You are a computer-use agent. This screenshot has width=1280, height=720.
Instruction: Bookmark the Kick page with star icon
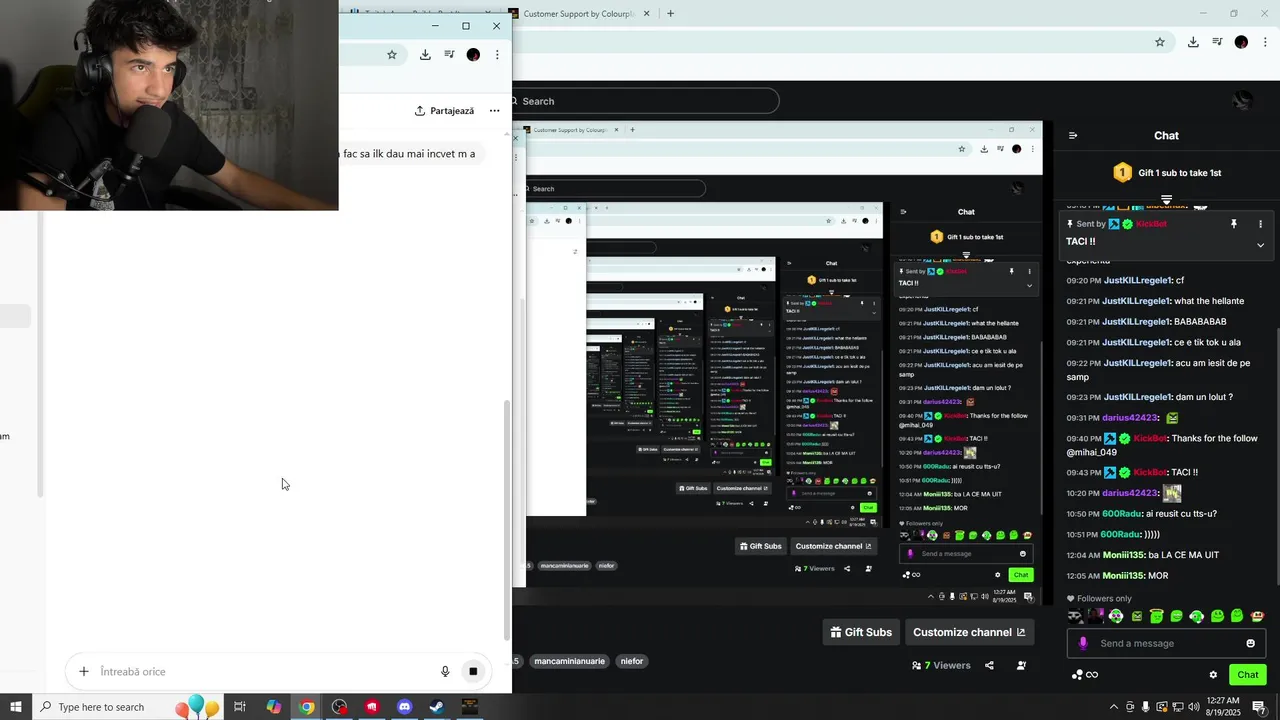(x=1160, y=42)
